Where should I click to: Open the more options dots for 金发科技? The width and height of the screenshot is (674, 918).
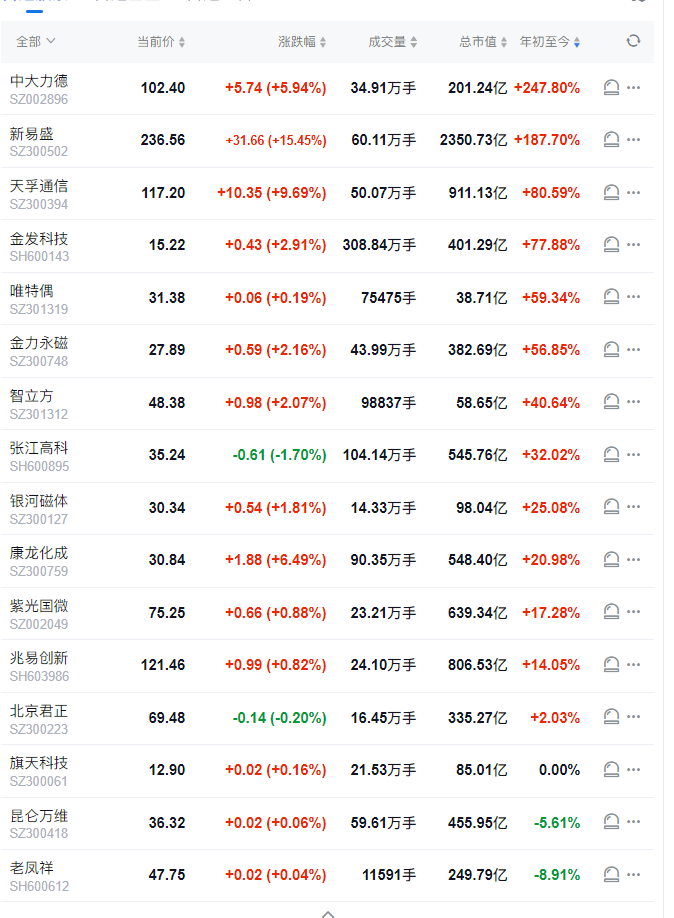click(x=633, y=245)
